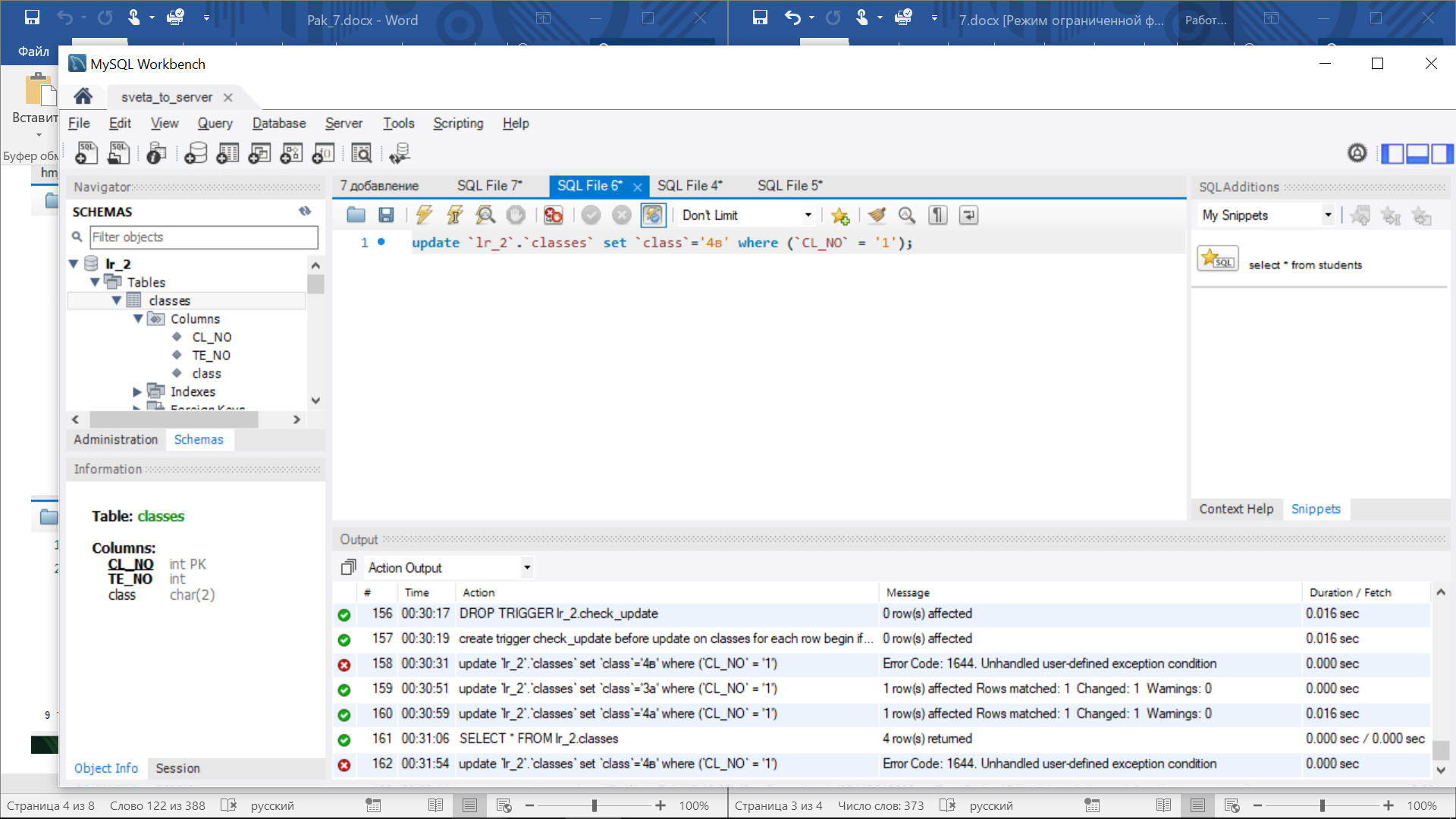Image resolution: width=1456 pixels, height=819 pixels.
Task: Search table data toolbar icon
Action: point(362,153)
